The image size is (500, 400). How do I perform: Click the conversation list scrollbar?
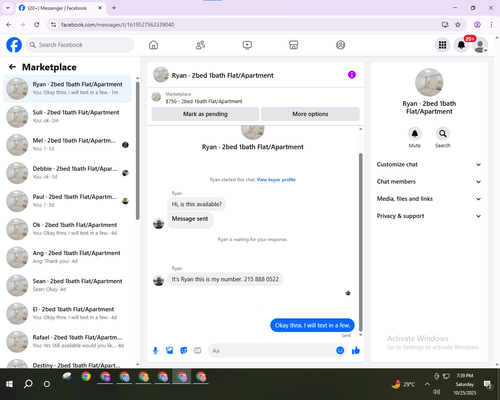click(x=138, y=150)
